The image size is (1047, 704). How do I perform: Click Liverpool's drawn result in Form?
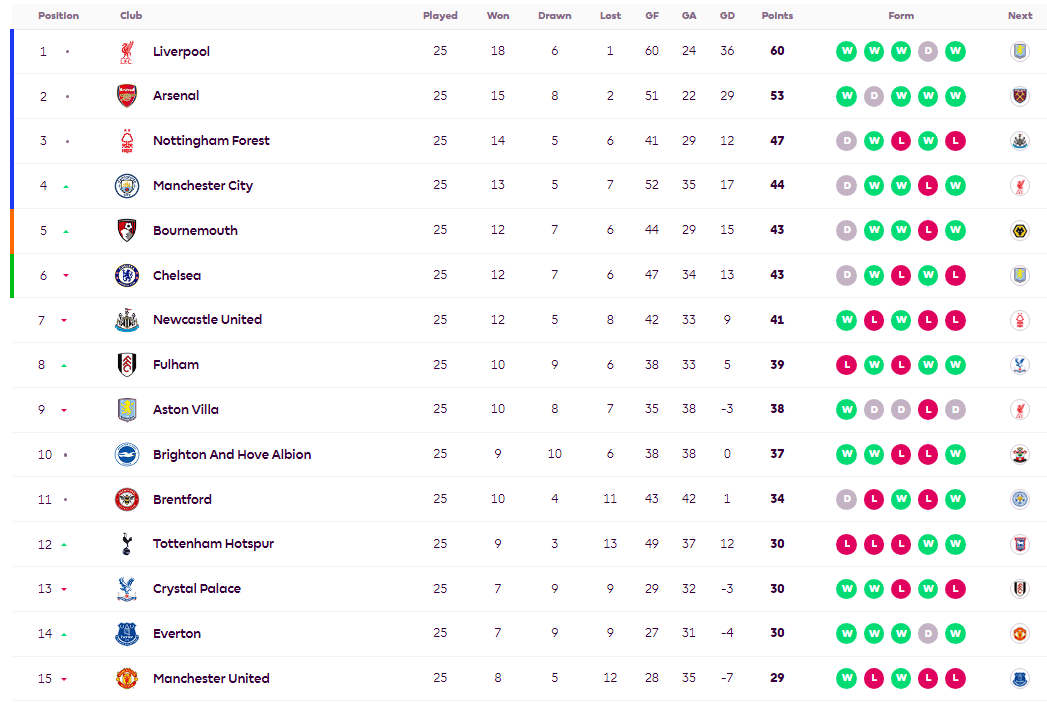point(928,51)
